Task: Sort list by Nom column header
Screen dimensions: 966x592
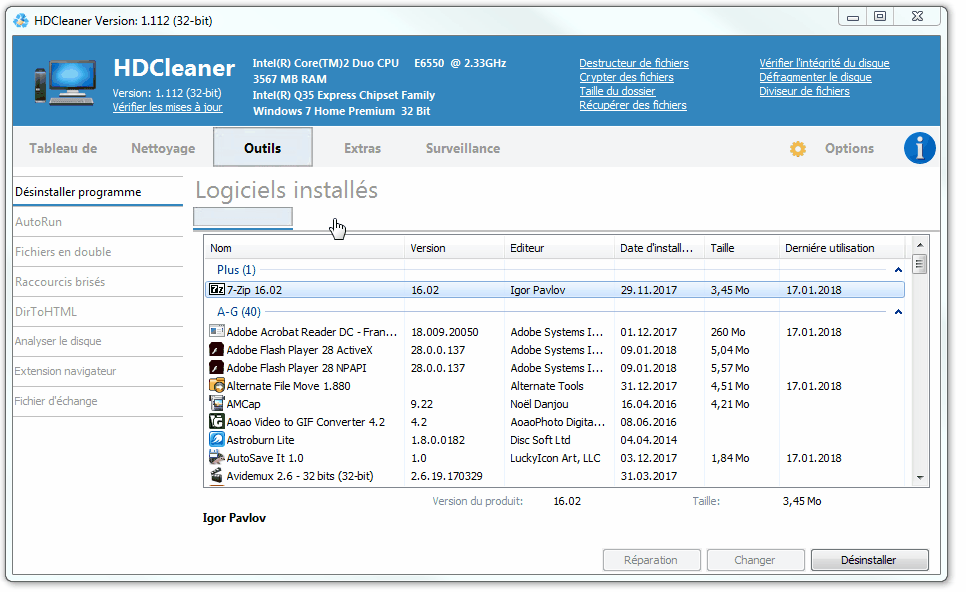Action: [304, 248]
